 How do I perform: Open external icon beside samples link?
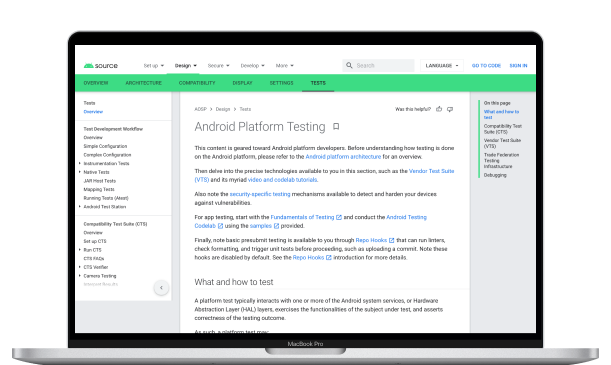pos(276,226)
